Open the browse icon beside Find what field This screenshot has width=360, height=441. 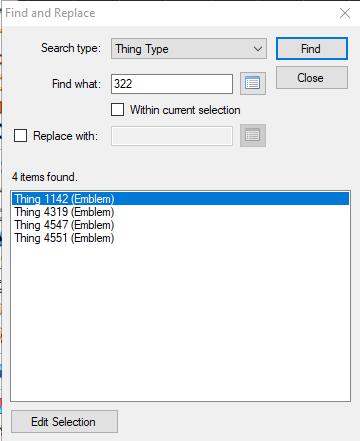point(253,83)
